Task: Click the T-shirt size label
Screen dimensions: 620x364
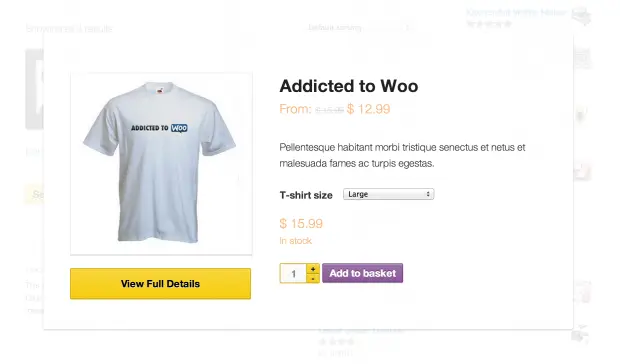Action: [x=306, y=195]
